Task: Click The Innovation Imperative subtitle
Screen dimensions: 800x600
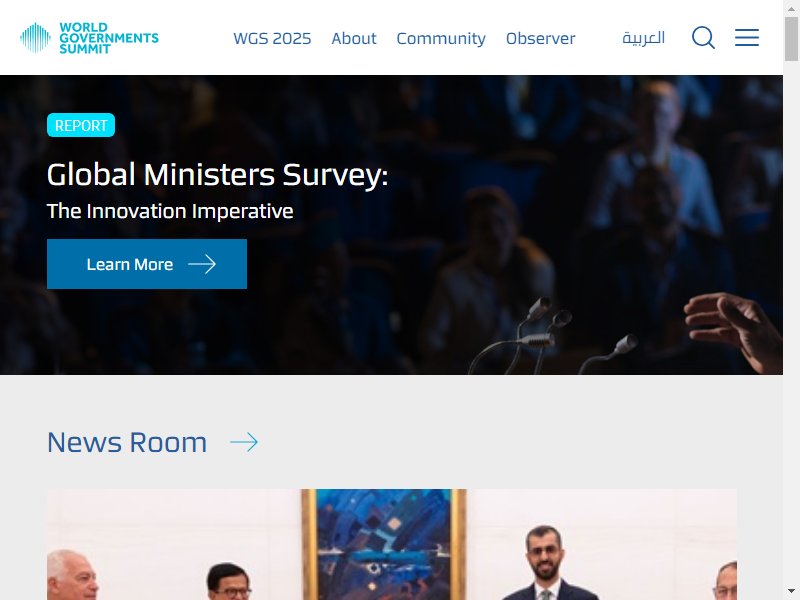Action: (x=170, y=211)
